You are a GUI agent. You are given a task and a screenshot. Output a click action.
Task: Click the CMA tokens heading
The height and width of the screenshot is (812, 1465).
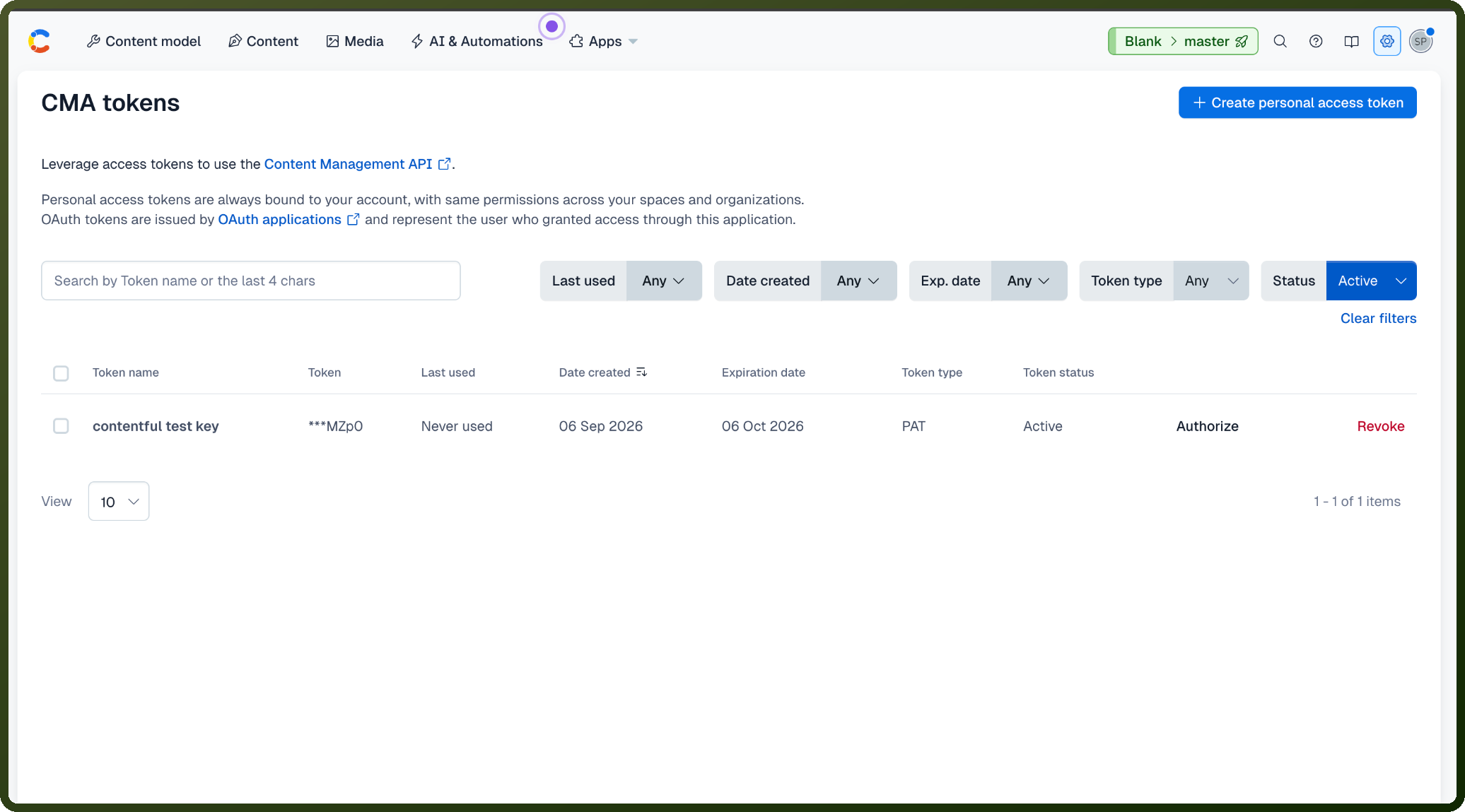(x=110, y=102)
